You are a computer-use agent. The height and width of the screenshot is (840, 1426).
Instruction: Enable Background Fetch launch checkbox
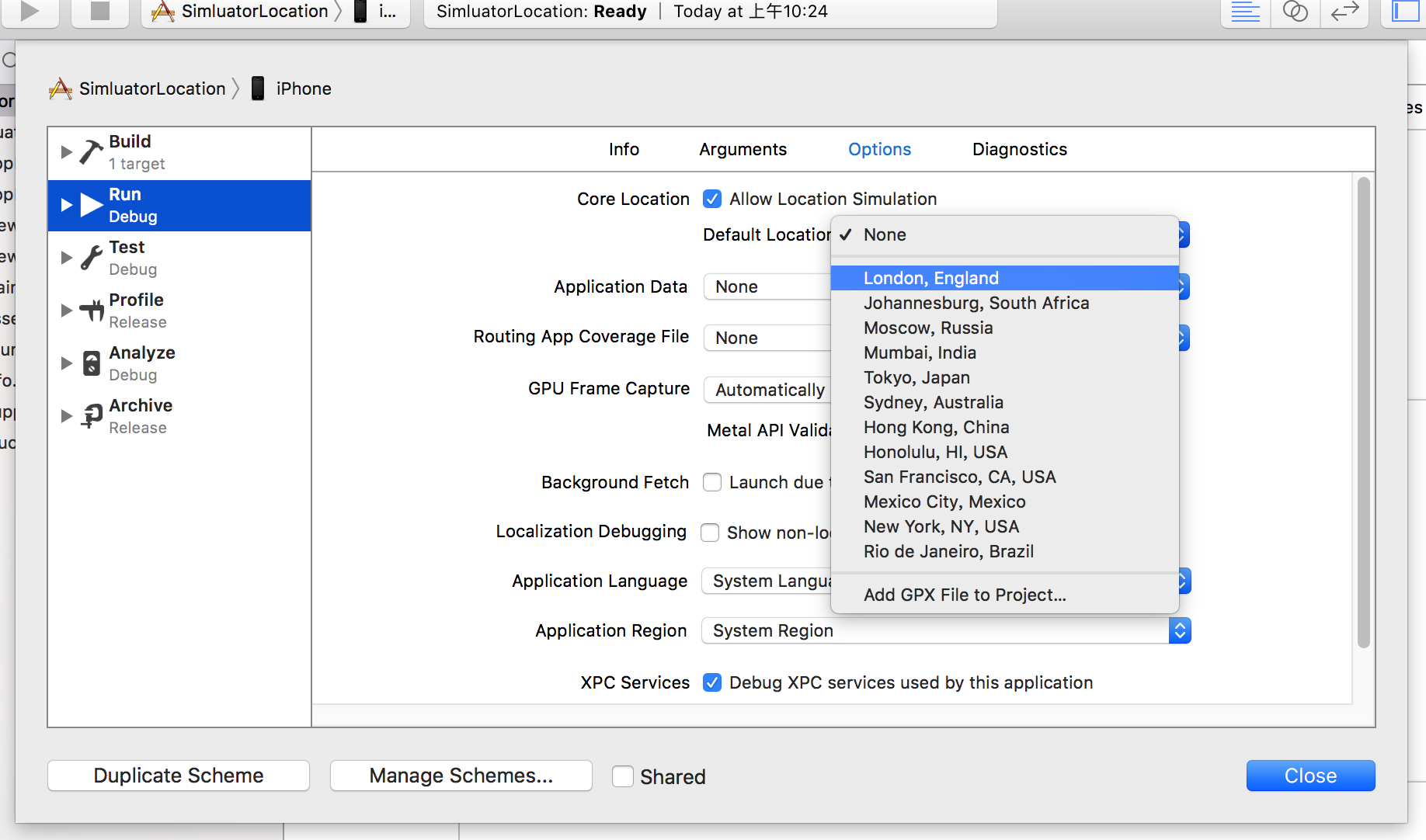[x=711, y=482]
